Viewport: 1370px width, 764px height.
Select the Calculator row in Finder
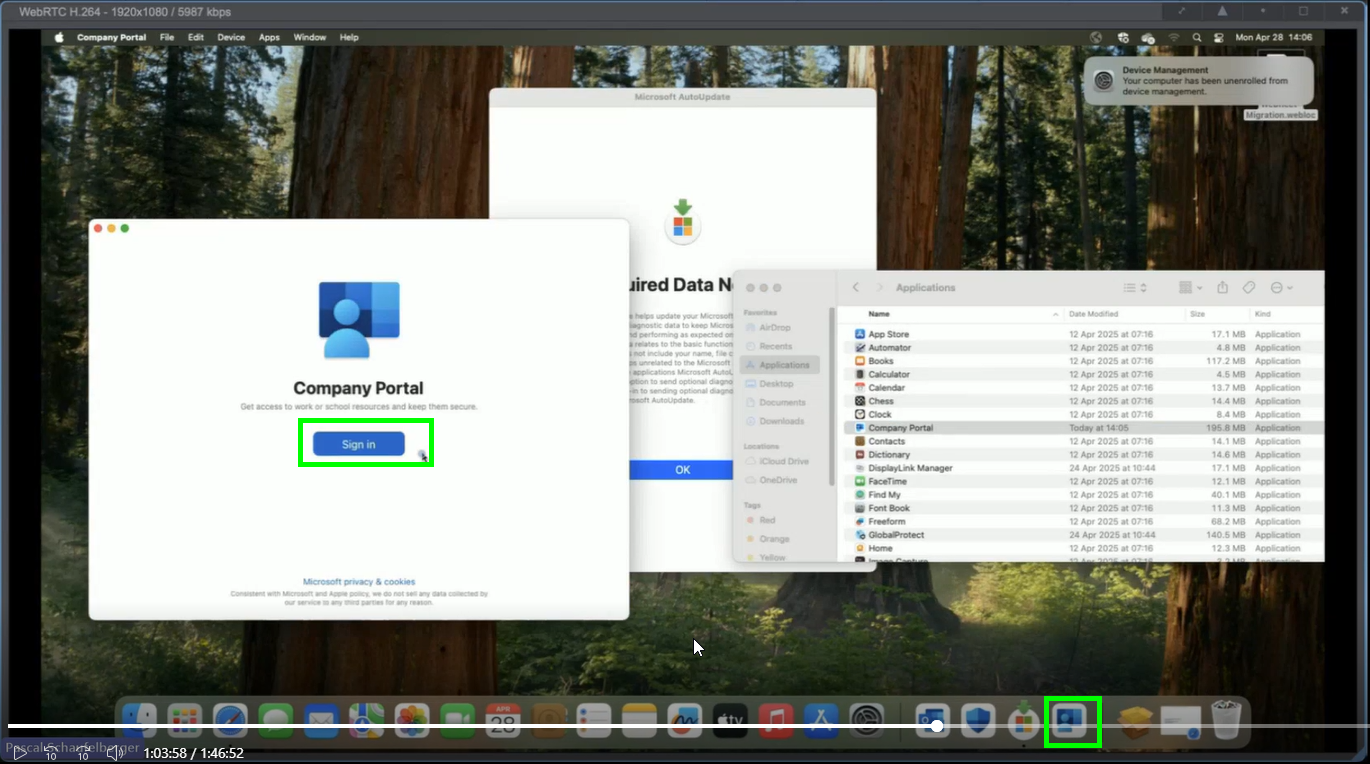[x=1084, y=374]
